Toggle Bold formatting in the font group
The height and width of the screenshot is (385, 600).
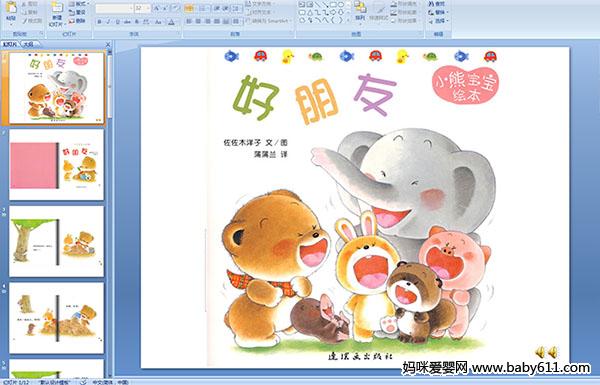[x=99, y=22]
